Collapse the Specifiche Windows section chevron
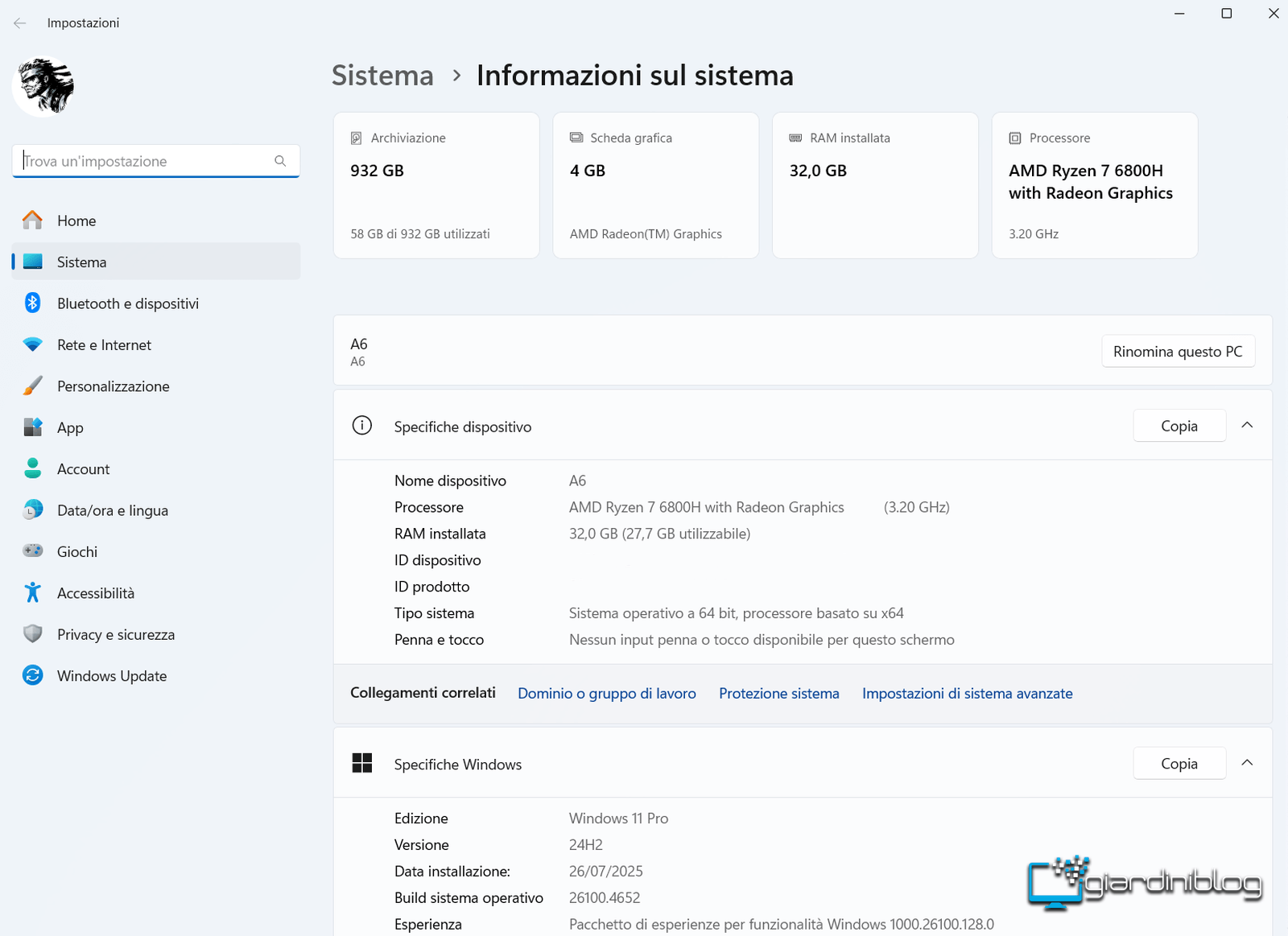 [x=1247, y=763]
